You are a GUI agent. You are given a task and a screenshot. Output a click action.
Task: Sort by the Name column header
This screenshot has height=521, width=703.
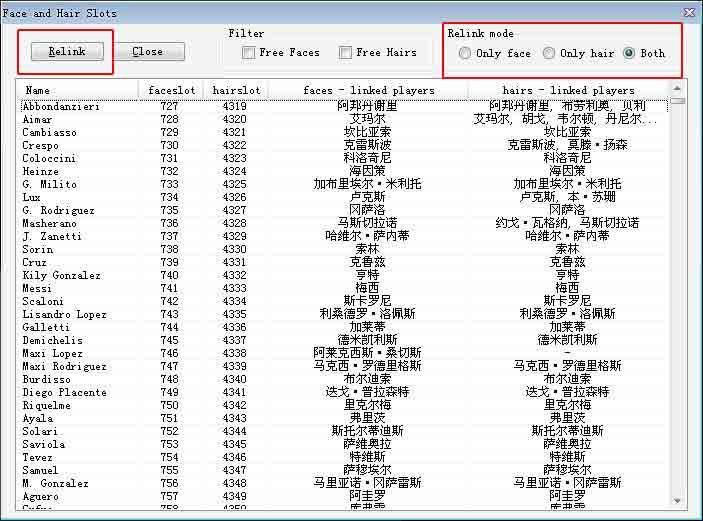point(78,90)
